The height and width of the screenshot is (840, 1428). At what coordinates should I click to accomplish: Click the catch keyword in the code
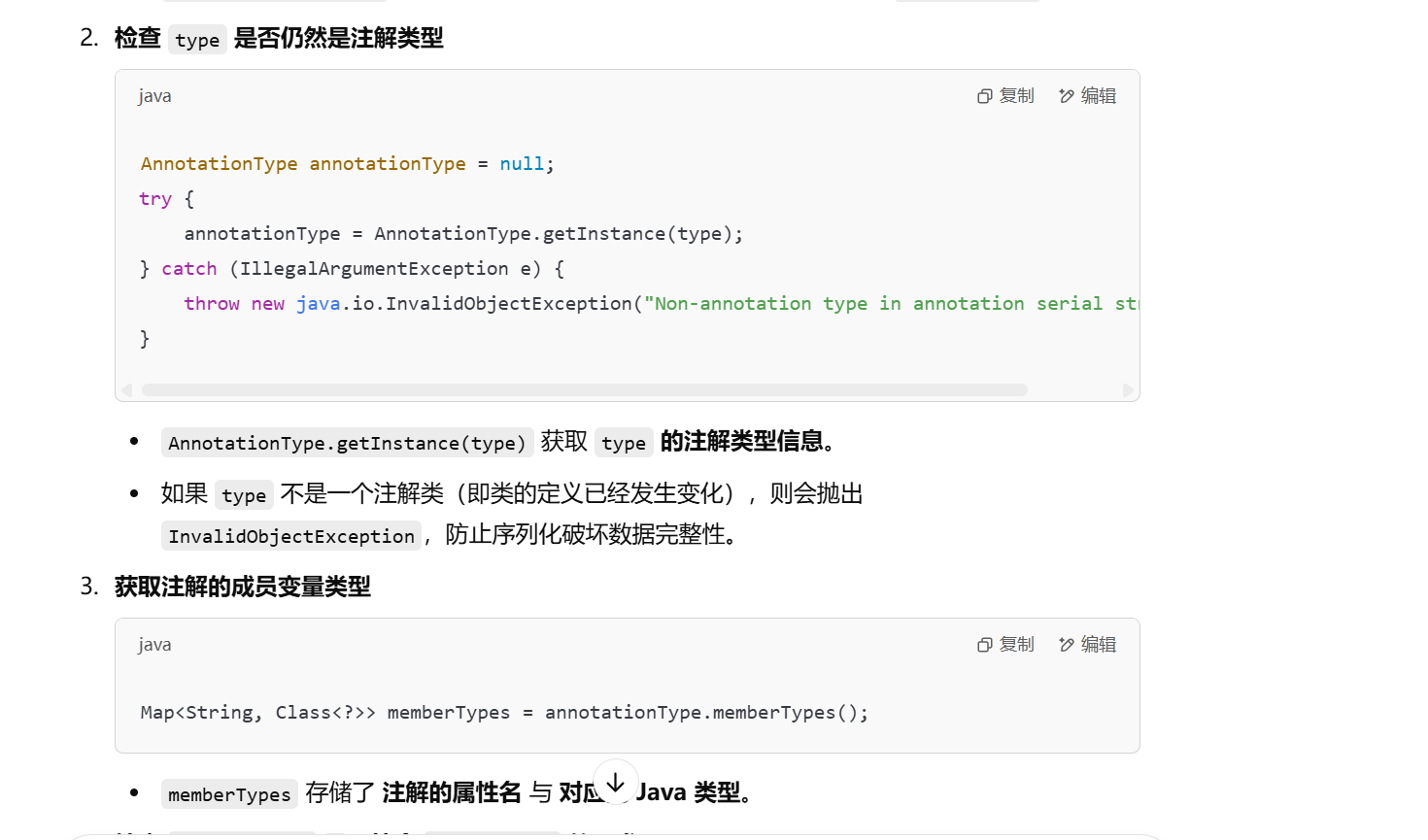coord(189,269)
